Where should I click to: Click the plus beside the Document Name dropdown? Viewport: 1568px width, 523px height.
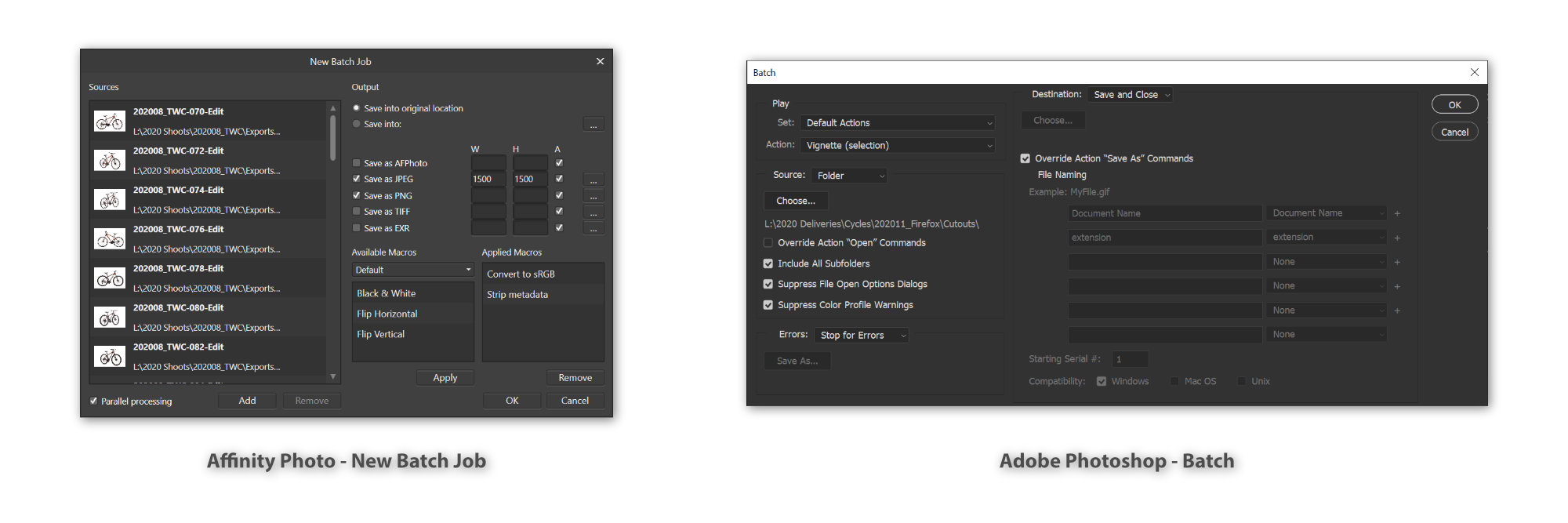(x=1397, y=213)
